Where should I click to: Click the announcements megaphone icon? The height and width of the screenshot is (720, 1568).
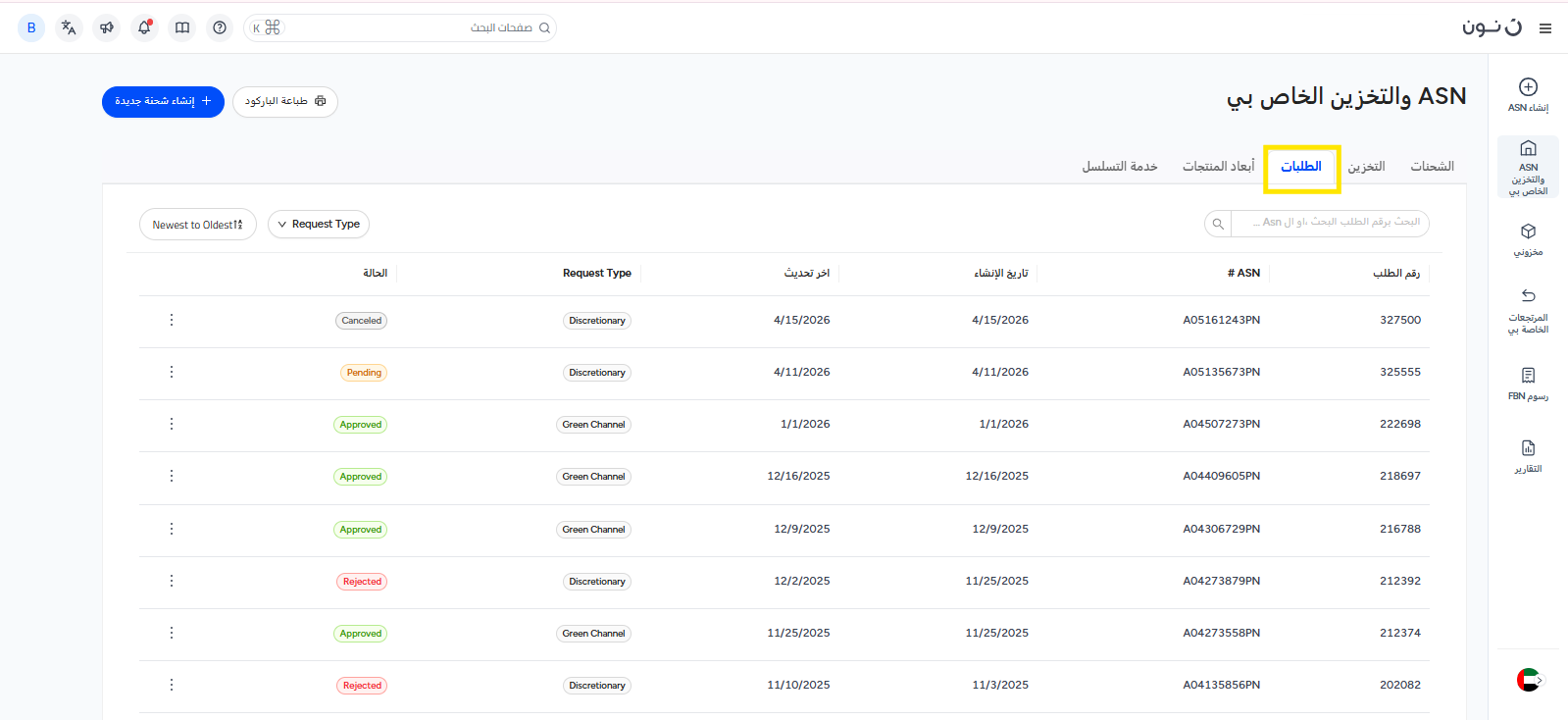click(x=107, y=27)
